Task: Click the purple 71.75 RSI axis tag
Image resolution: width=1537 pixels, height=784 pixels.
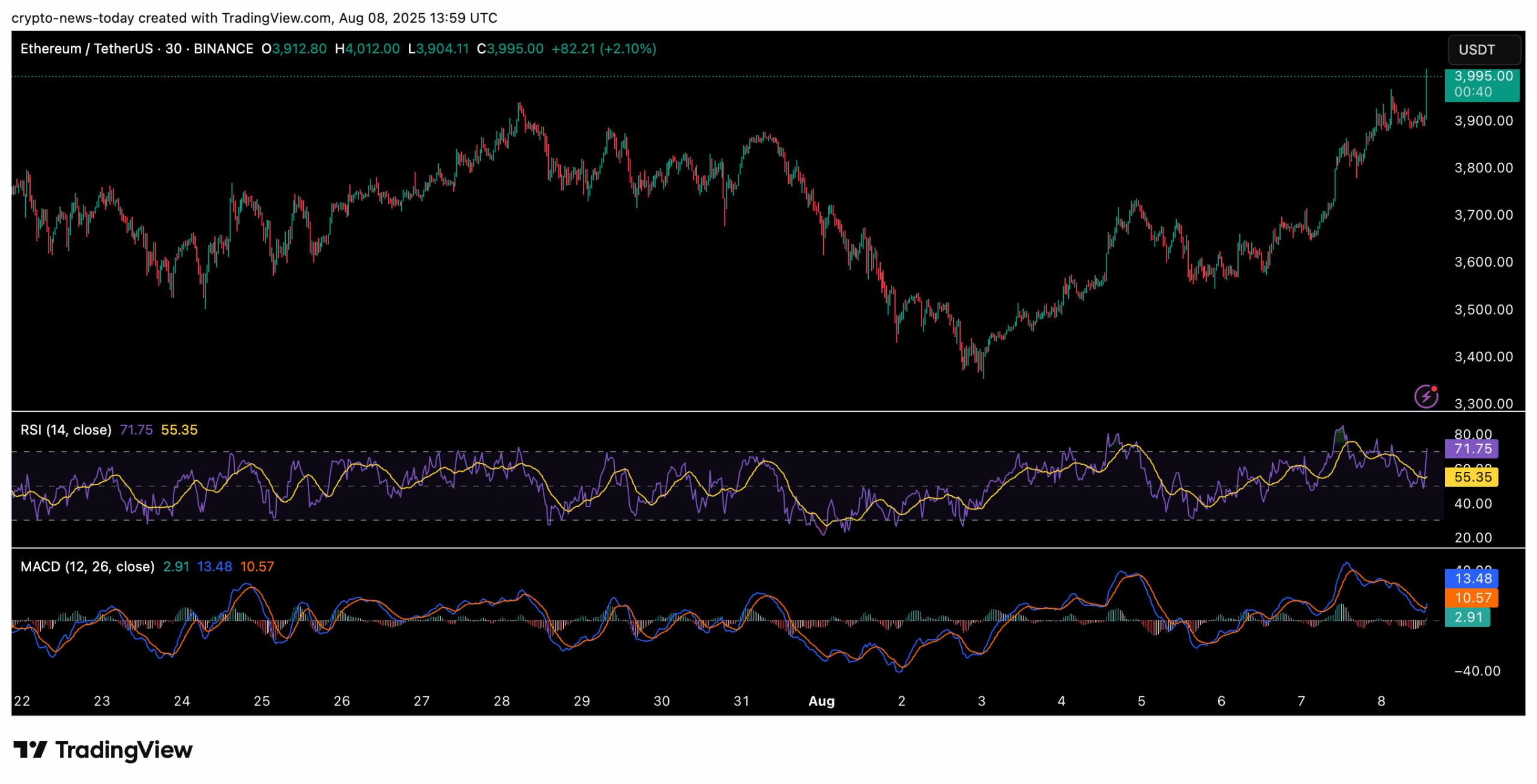Action: (1472, 448)
